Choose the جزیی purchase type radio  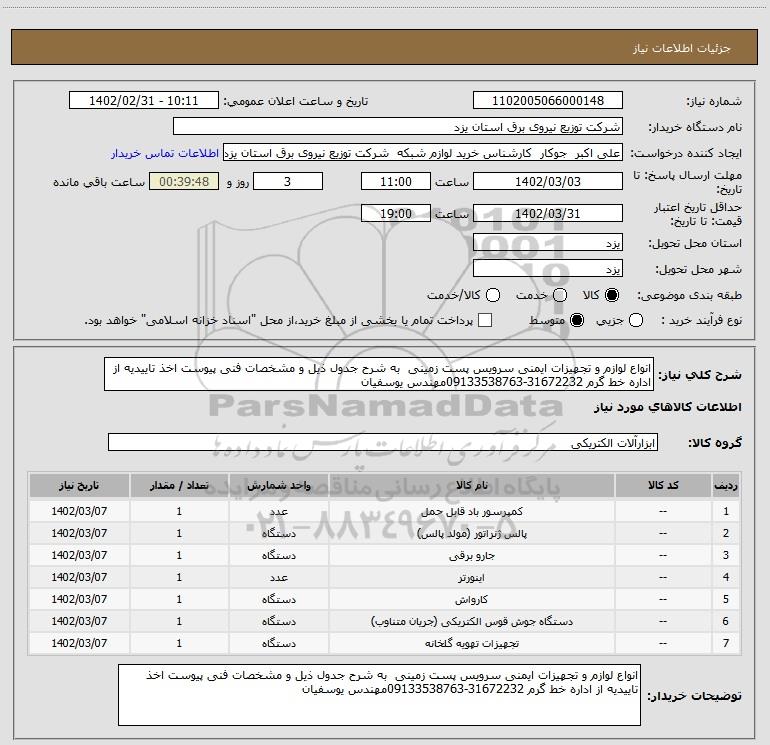click(x=636, y=320)
